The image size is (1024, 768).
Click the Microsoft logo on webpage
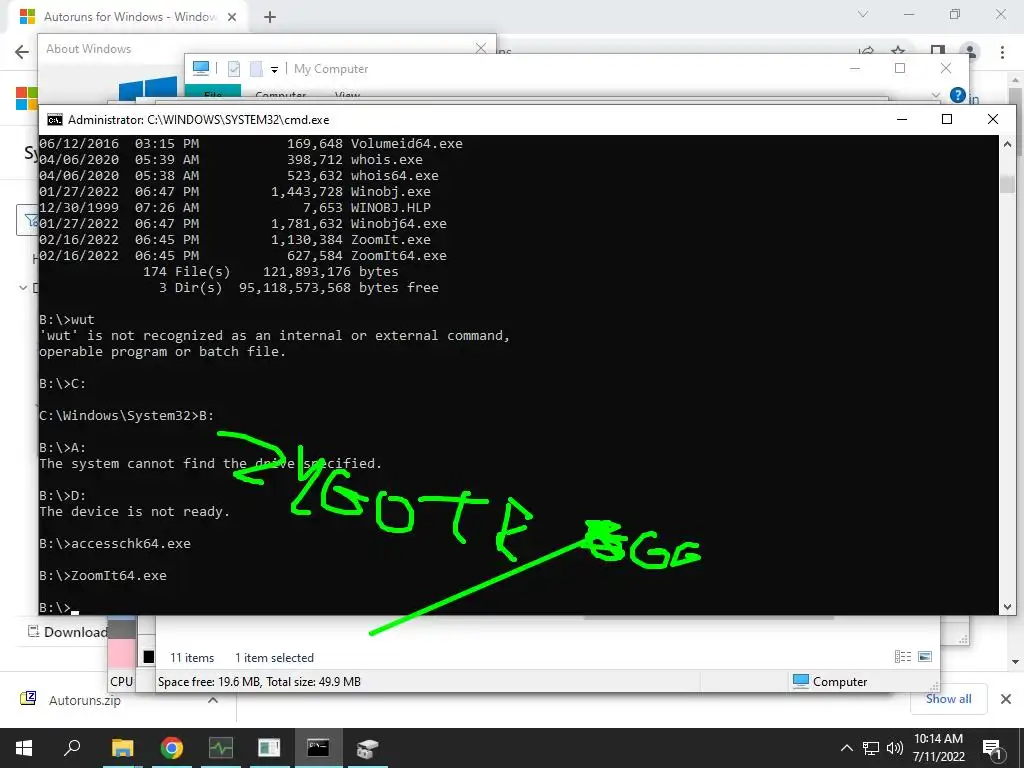27,99
